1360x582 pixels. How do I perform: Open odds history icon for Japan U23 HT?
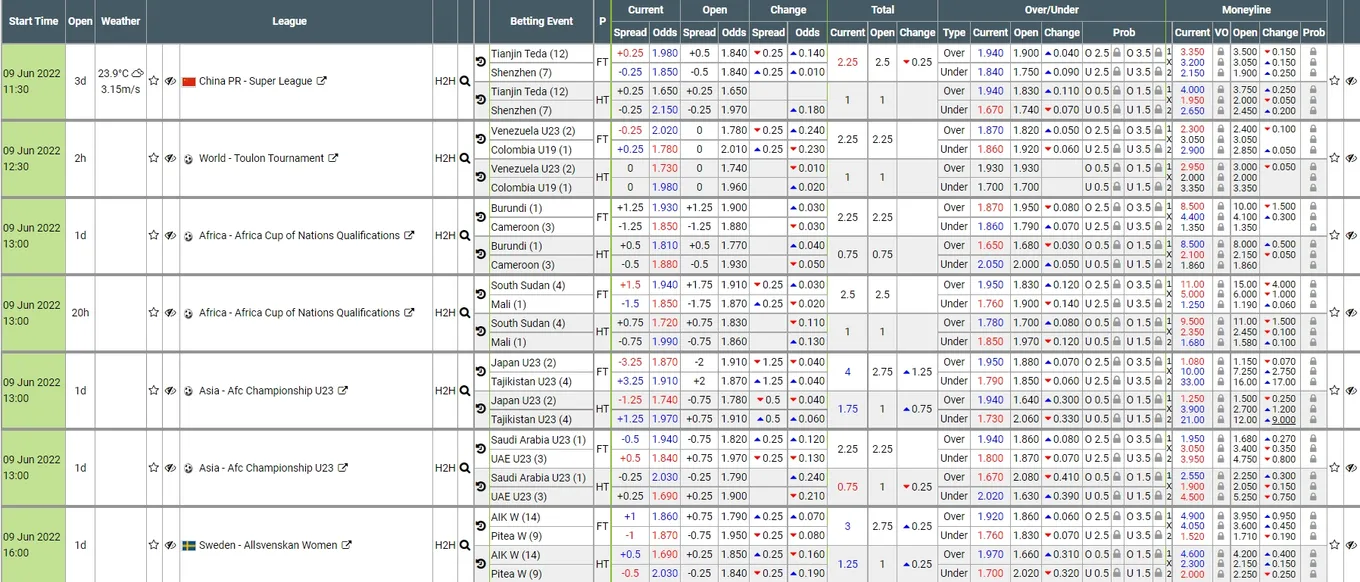(481, 410)
